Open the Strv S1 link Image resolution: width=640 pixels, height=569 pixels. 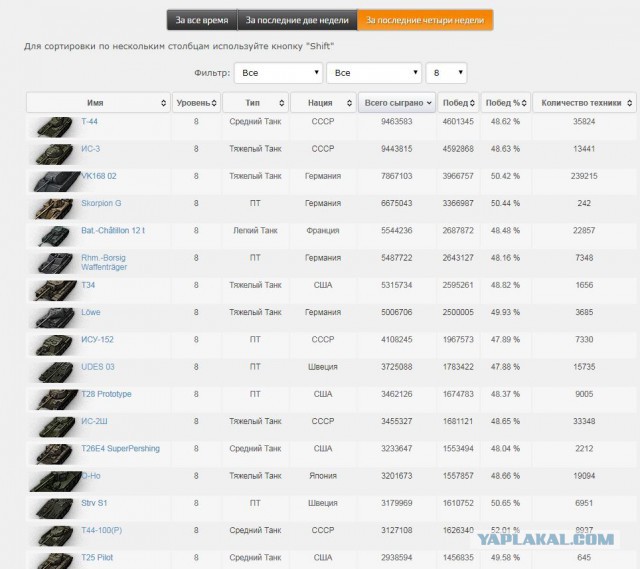point(94,503)
